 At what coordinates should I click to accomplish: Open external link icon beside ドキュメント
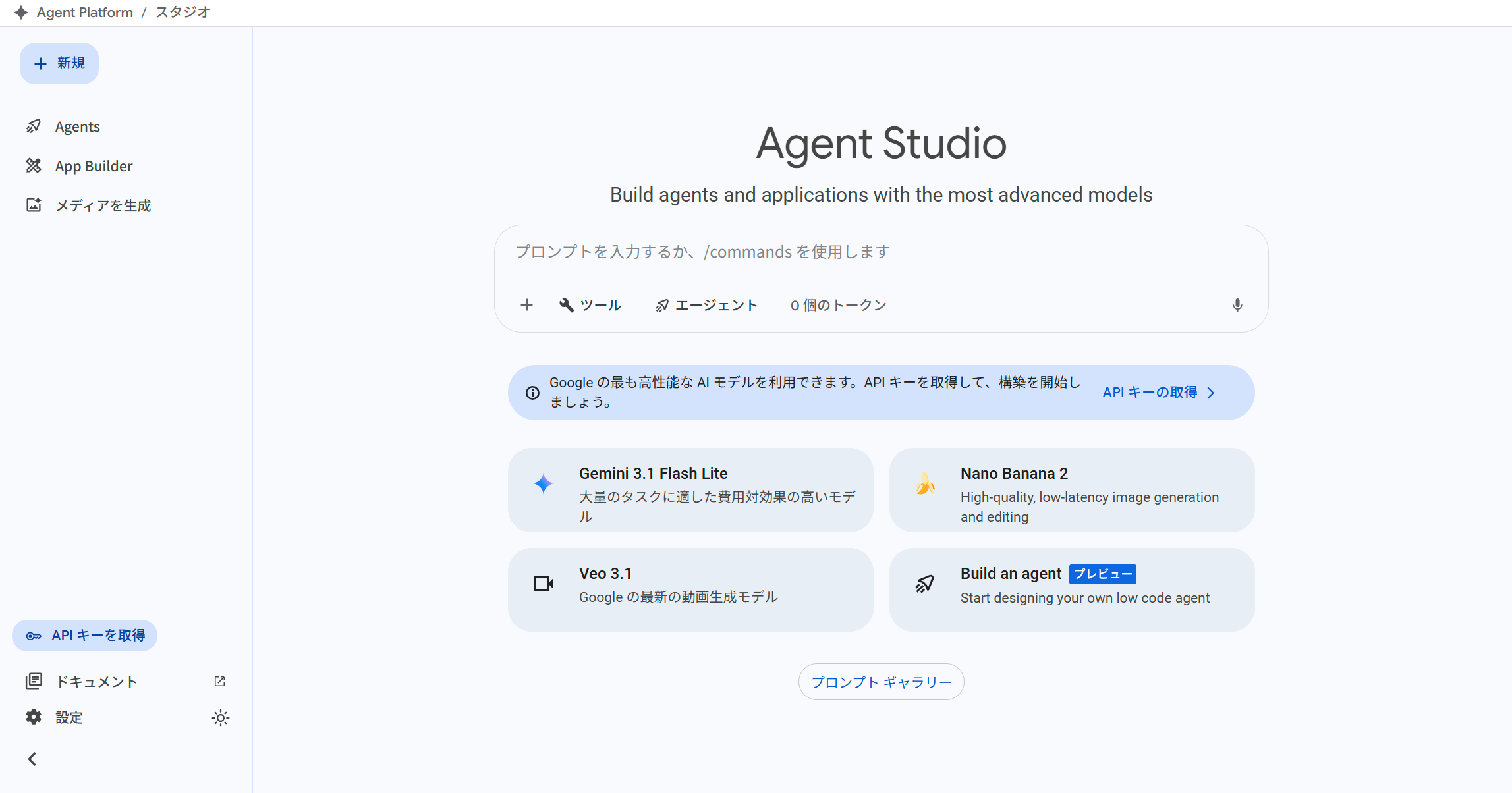point(220,682)
